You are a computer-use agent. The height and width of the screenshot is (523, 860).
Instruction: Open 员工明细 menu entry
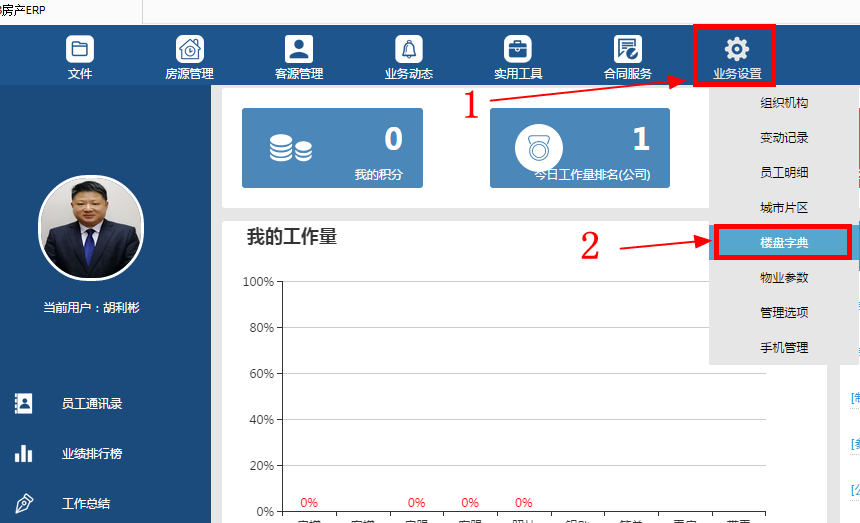[784, 173]
